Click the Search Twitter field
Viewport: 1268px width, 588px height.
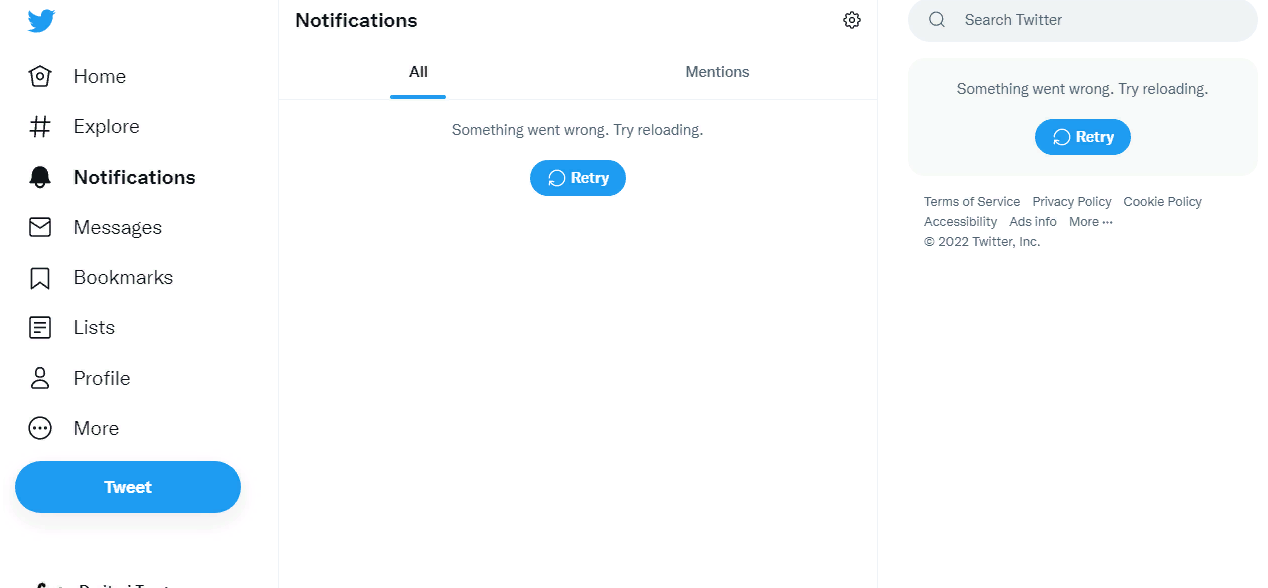(x=1083, y=20)
